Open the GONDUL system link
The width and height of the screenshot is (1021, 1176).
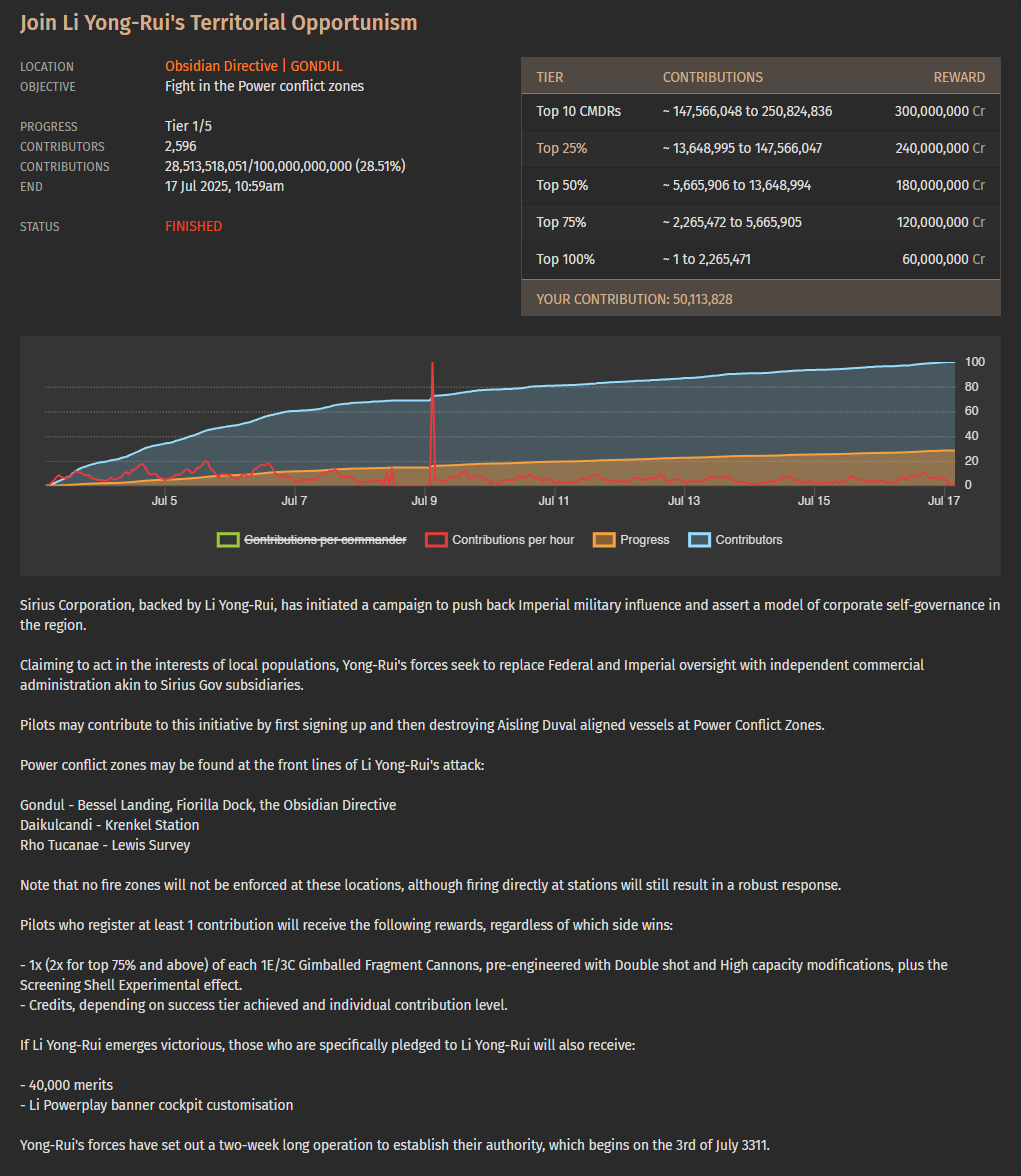[317, 66]
